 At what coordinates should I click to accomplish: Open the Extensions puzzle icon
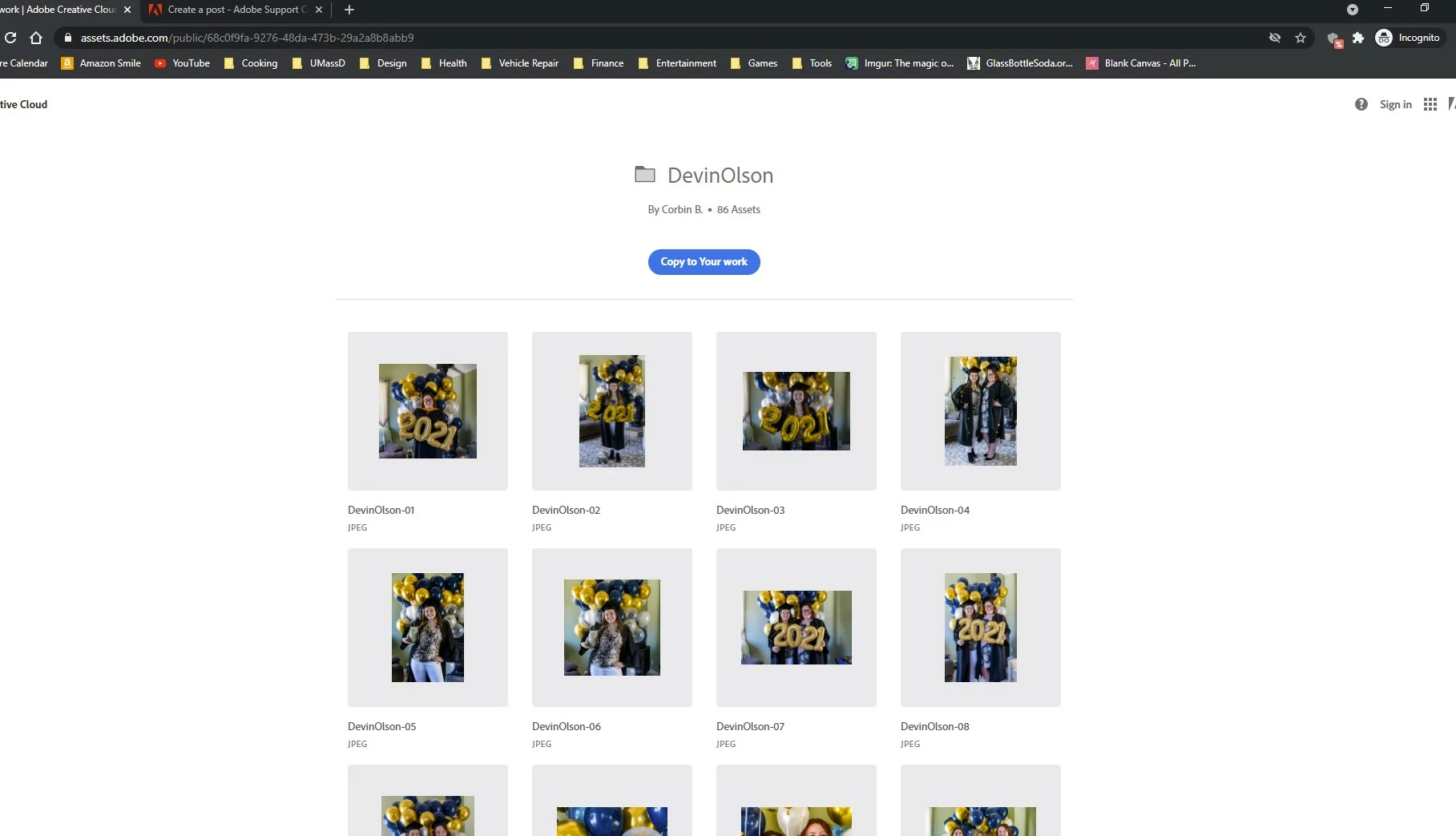click(1358, 38)
